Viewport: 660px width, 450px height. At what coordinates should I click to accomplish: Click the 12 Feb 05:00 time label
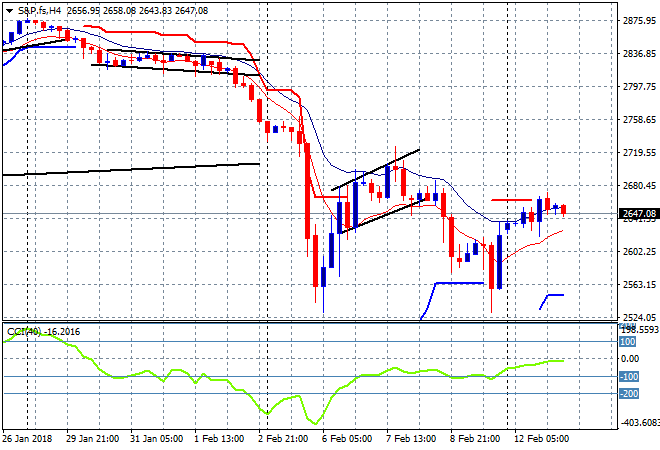pos(541,439)
